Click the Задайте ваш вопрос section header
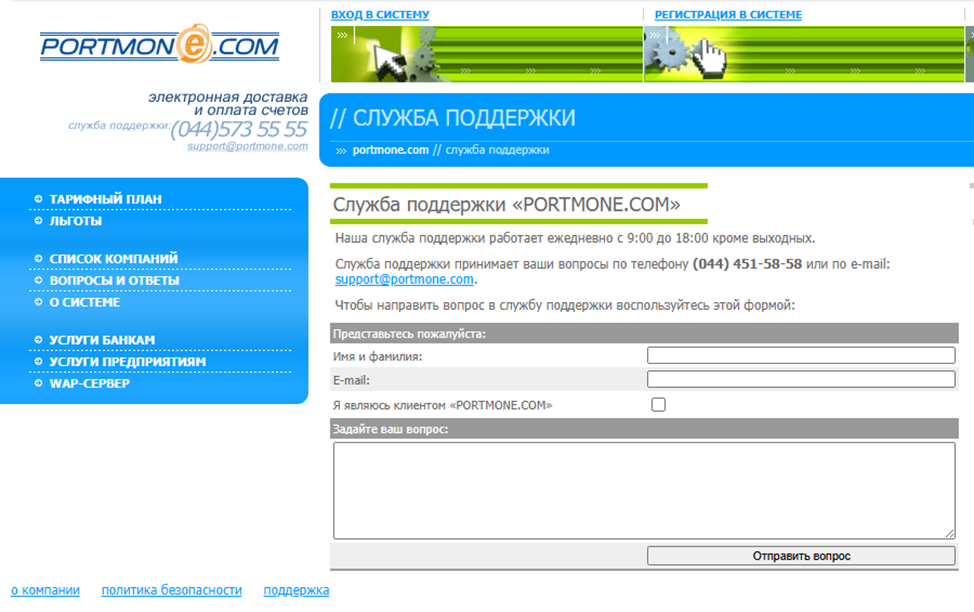Screen dimensions: 974x612 point(644,429)
